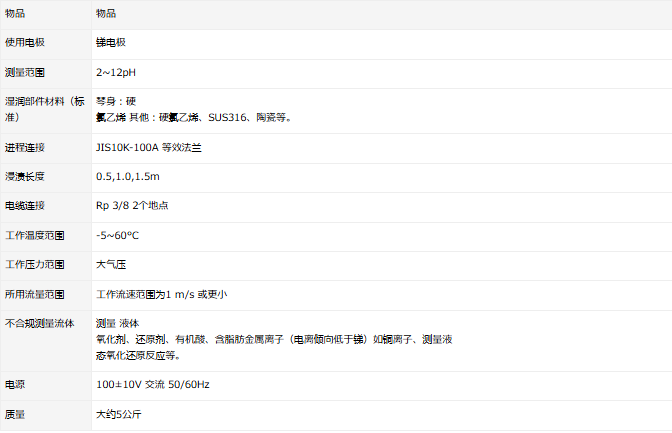The width and height of the screenshot is (672, 433).
Task: Click the 琴身：硬 line
Action: (x=116, y=101)
